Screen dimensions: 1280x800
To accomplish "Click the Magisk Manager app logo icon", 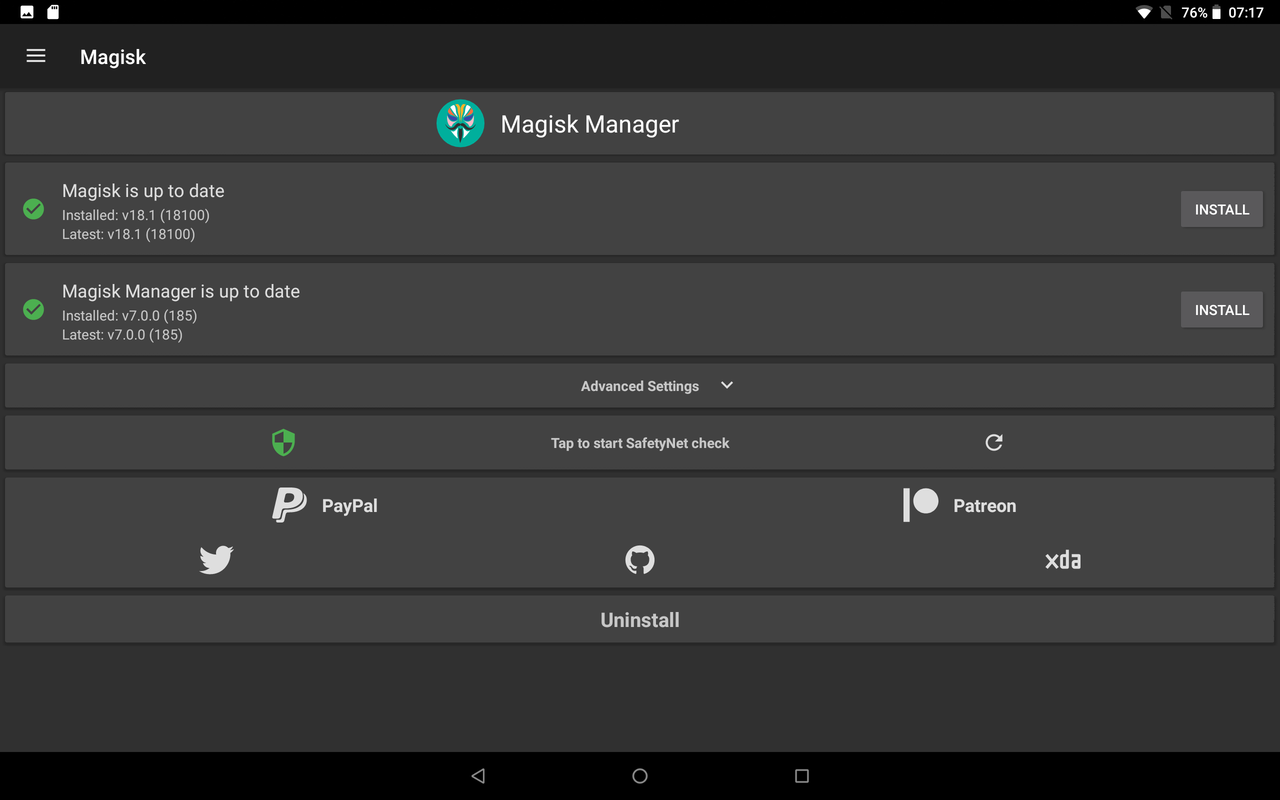I will [x=460, y=123].
